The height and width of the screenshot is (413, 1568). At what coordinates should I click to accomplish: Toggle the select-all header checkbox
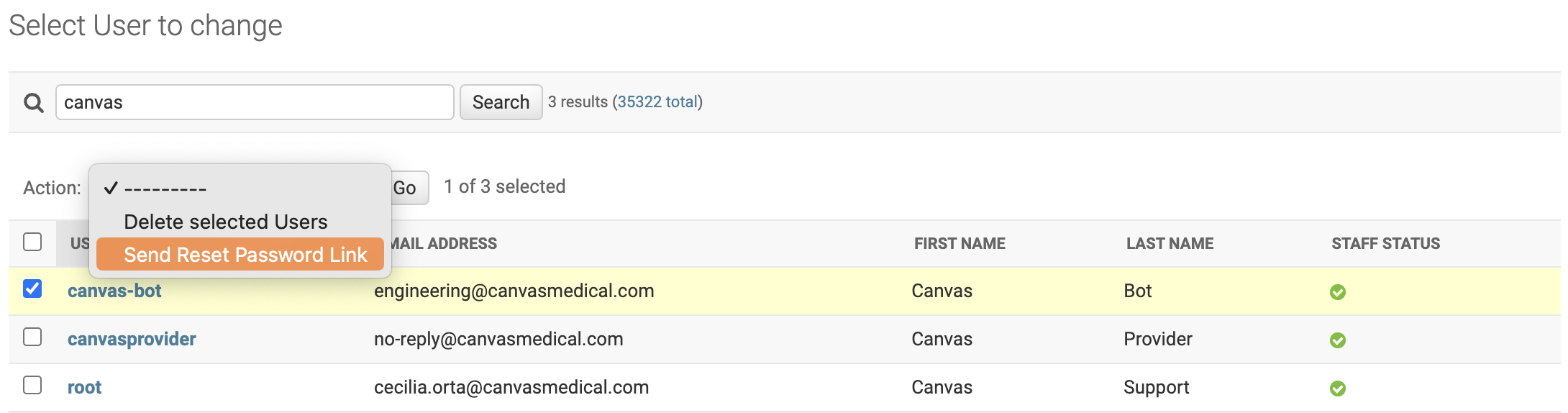click(32, 242)
